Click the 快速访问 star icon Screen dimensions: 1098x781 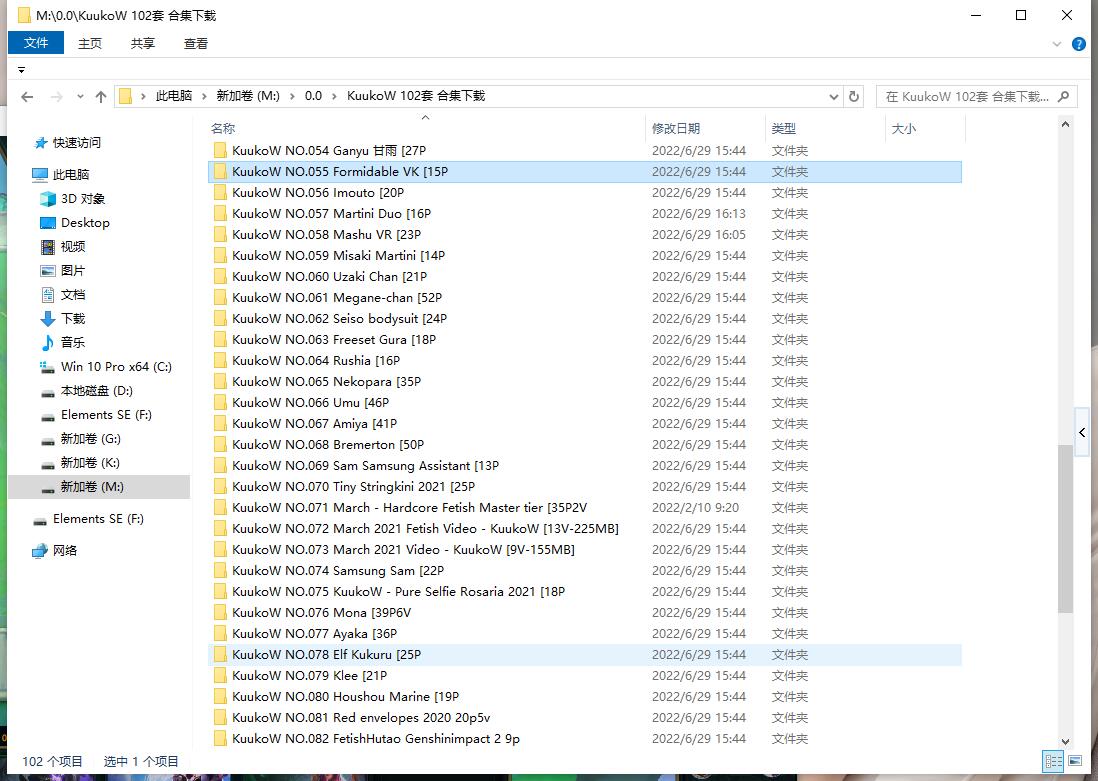pos(41,143)
